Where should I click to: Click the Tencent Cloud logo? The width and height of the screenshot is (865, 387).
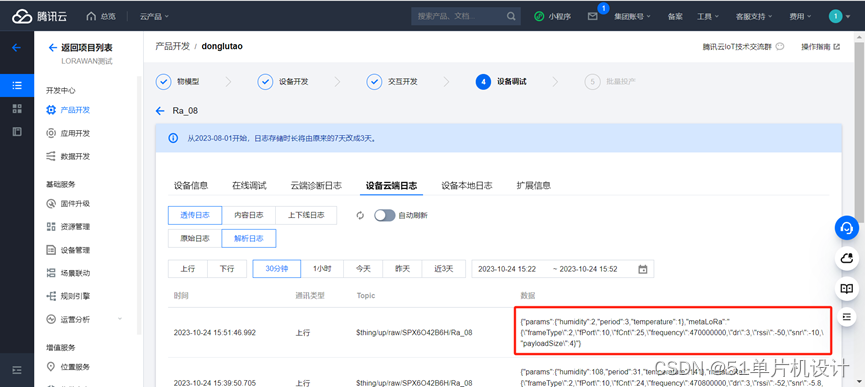point(40,17)
